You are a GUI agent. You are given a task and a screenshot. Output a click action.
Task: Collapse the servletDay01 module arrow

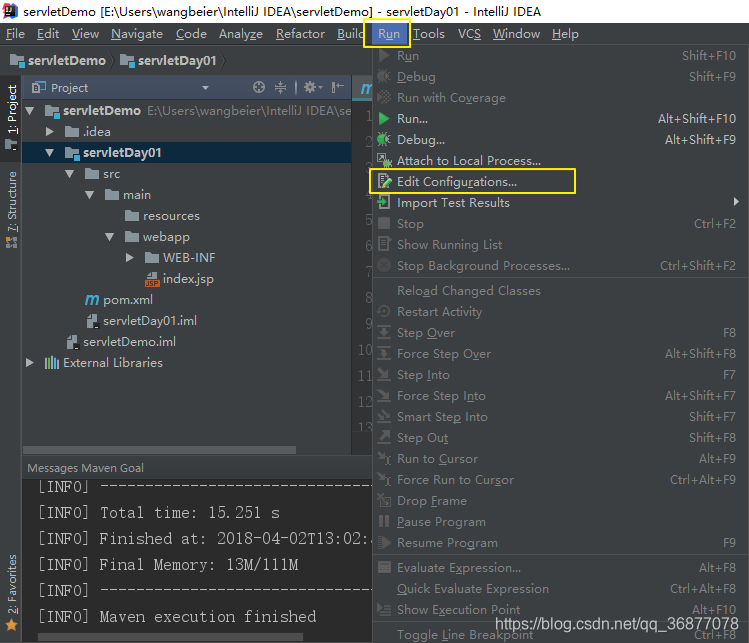point(50,153)
